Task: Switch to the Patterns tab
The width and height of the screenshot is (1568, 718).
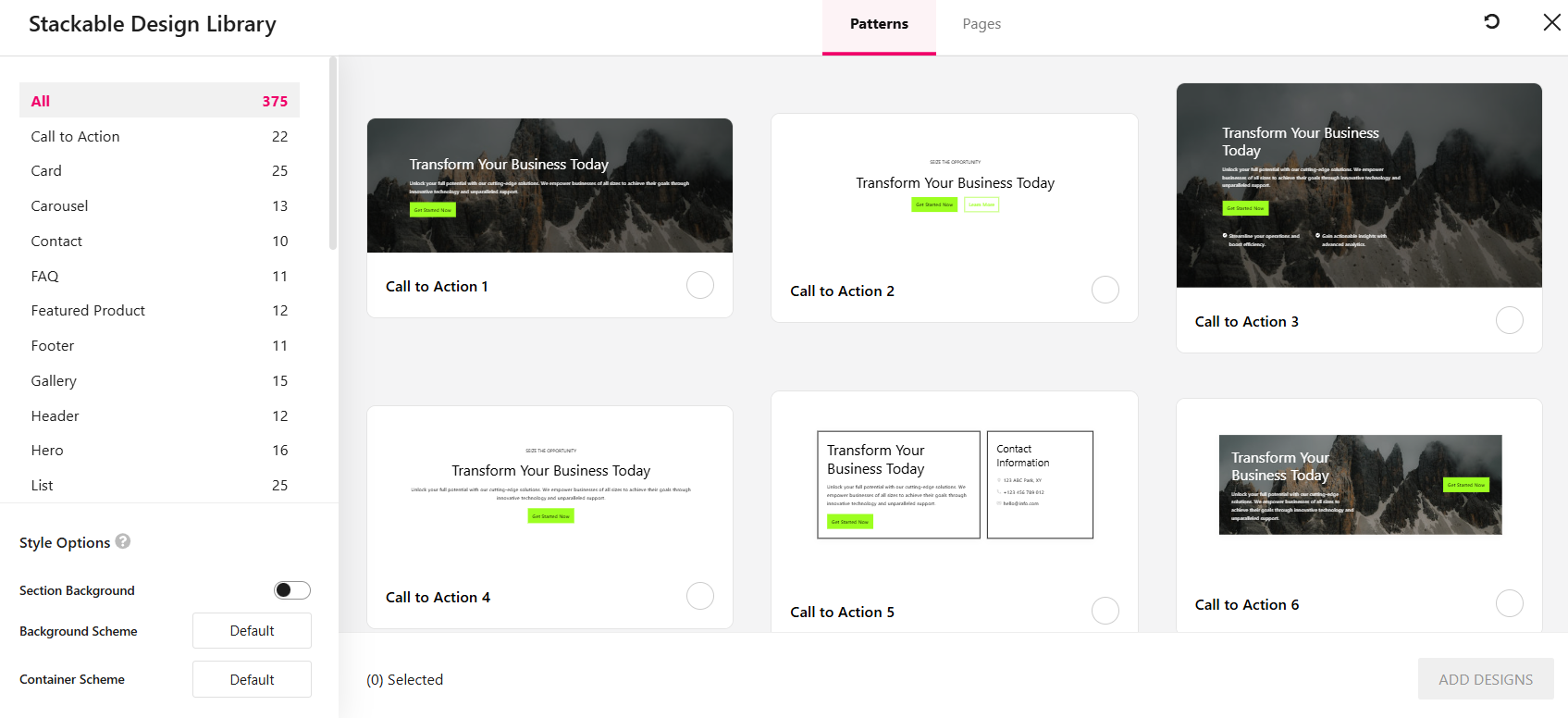Action: 879,24
